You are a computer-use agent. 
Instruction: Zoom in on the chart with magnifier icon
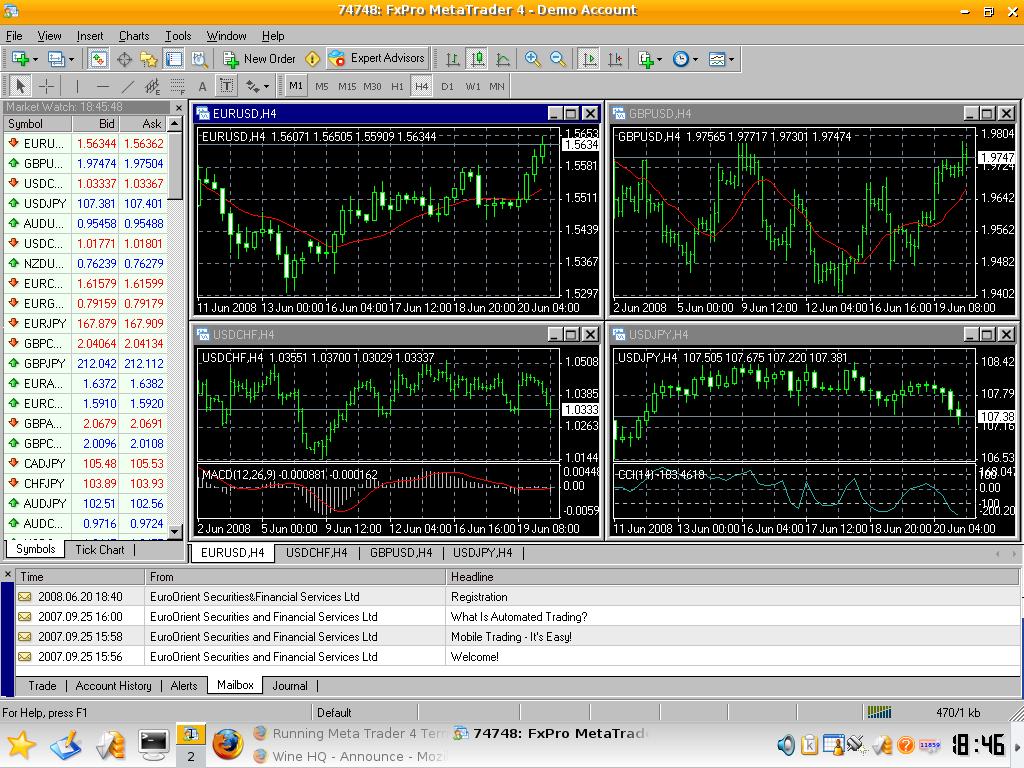pyautogui.click(x=533, y=59)
